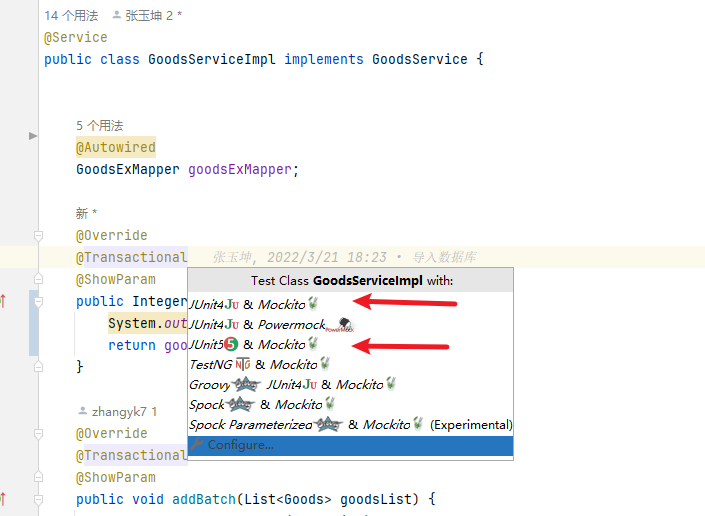This screenshot has width=705, height=516.
Task: Click the goodsExMapper field name
Action: 240,169
